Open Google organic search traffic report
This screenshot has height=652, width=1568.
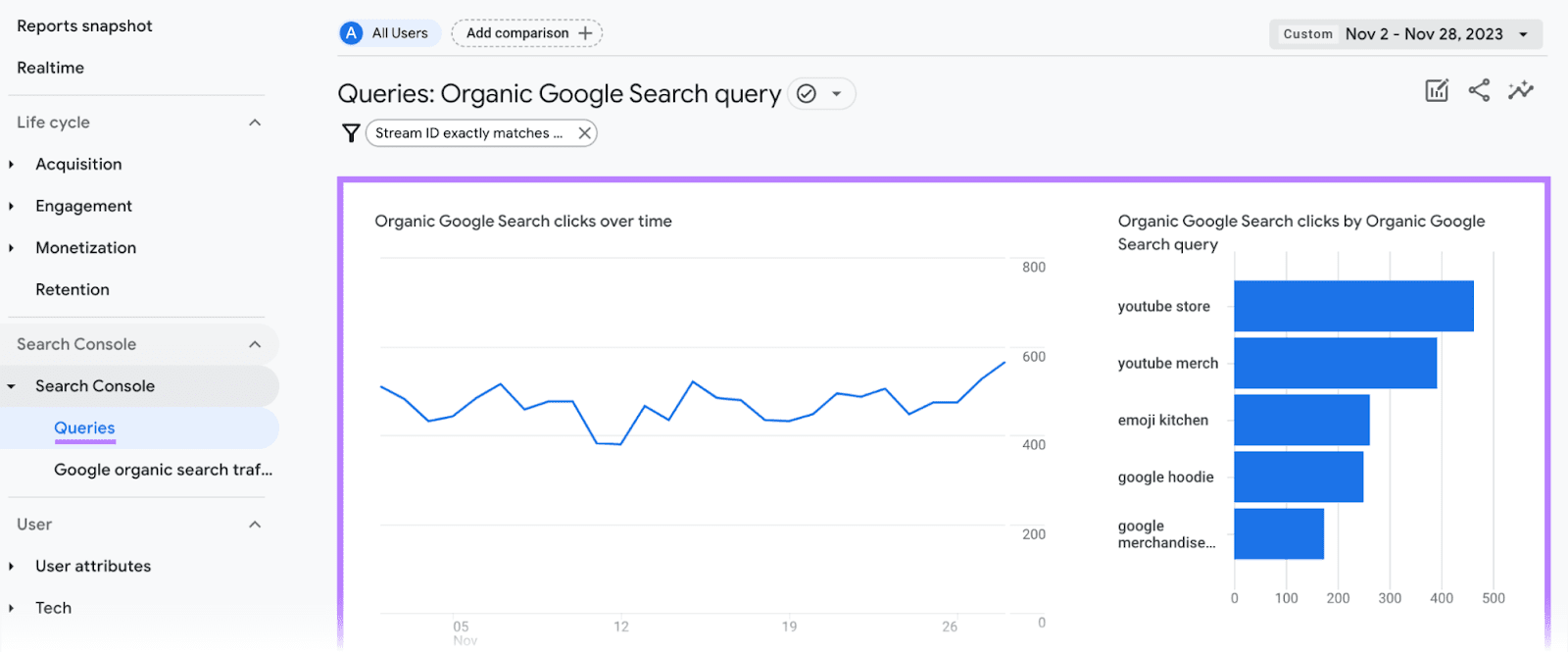tap(163, 470)
